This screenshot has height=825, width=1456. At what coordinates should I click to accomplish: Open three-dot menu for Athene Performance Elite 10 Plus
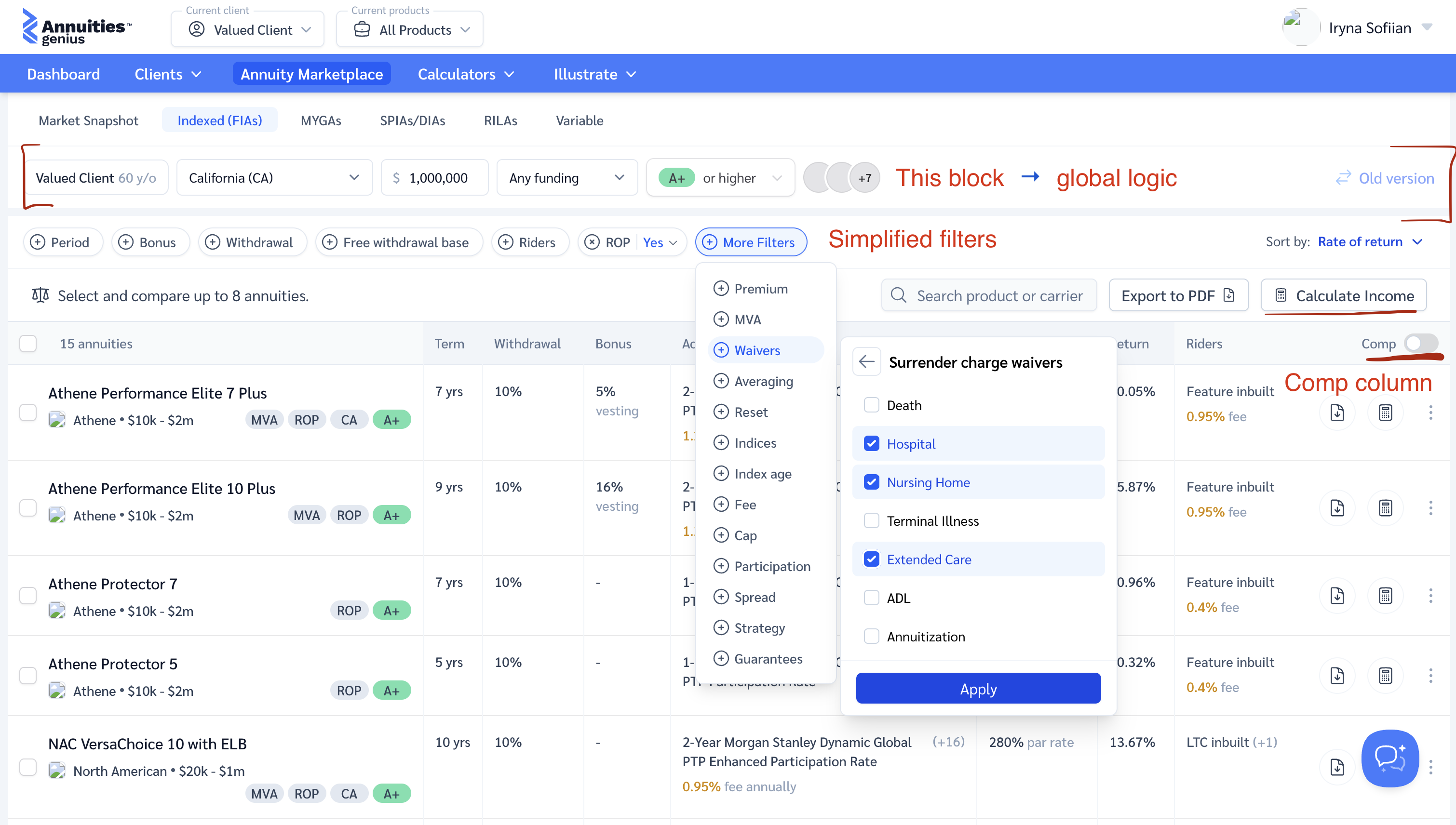coord(1430,508)
